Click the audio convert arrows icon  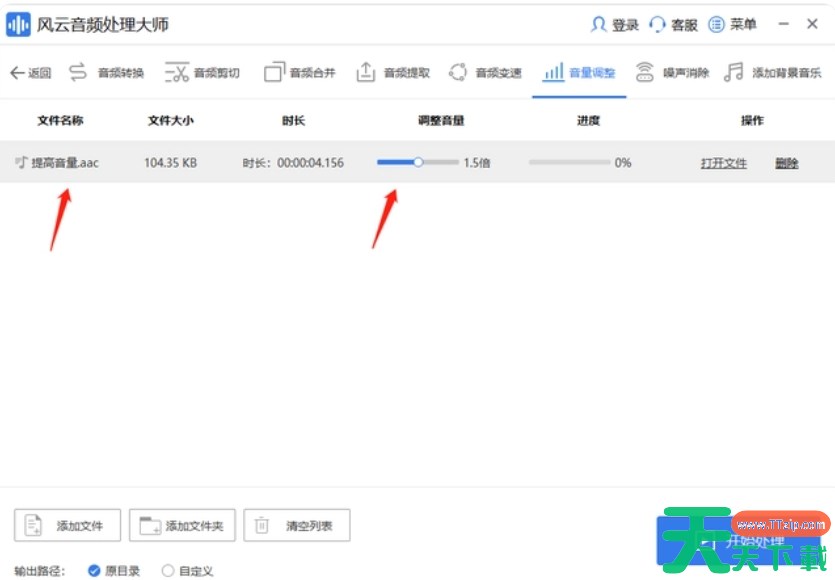point(78,72)
